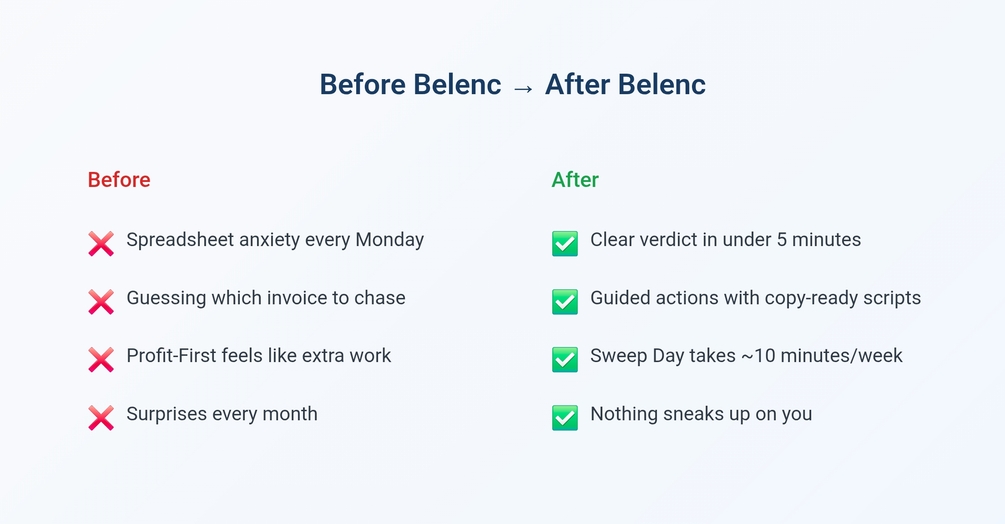Click green checkmark beside Nothing sneaks up
Viewport: 1005px width, 524px height.
(x=565, y=417)
